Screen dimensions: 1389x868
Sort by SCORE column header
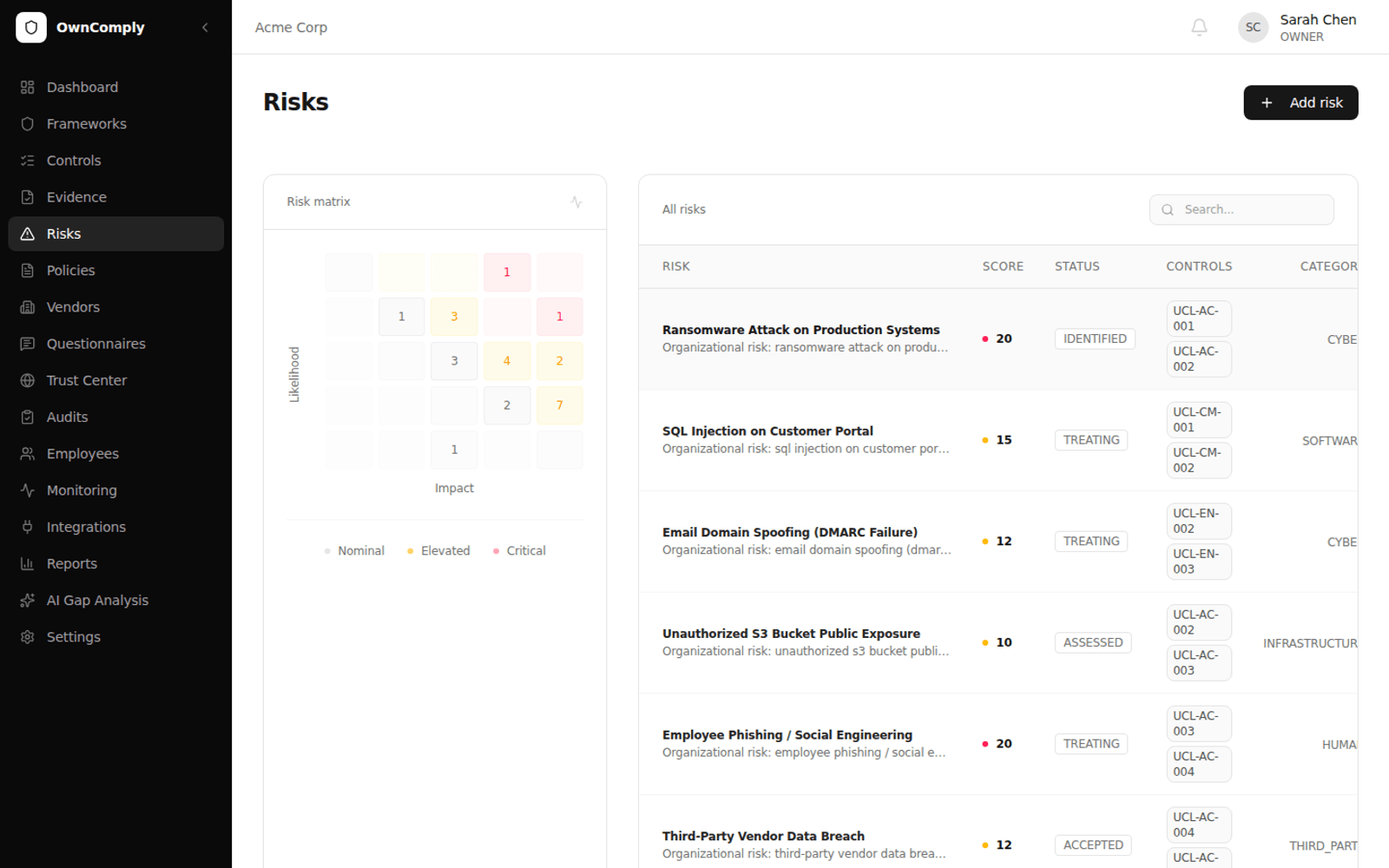click(1003, 266)
